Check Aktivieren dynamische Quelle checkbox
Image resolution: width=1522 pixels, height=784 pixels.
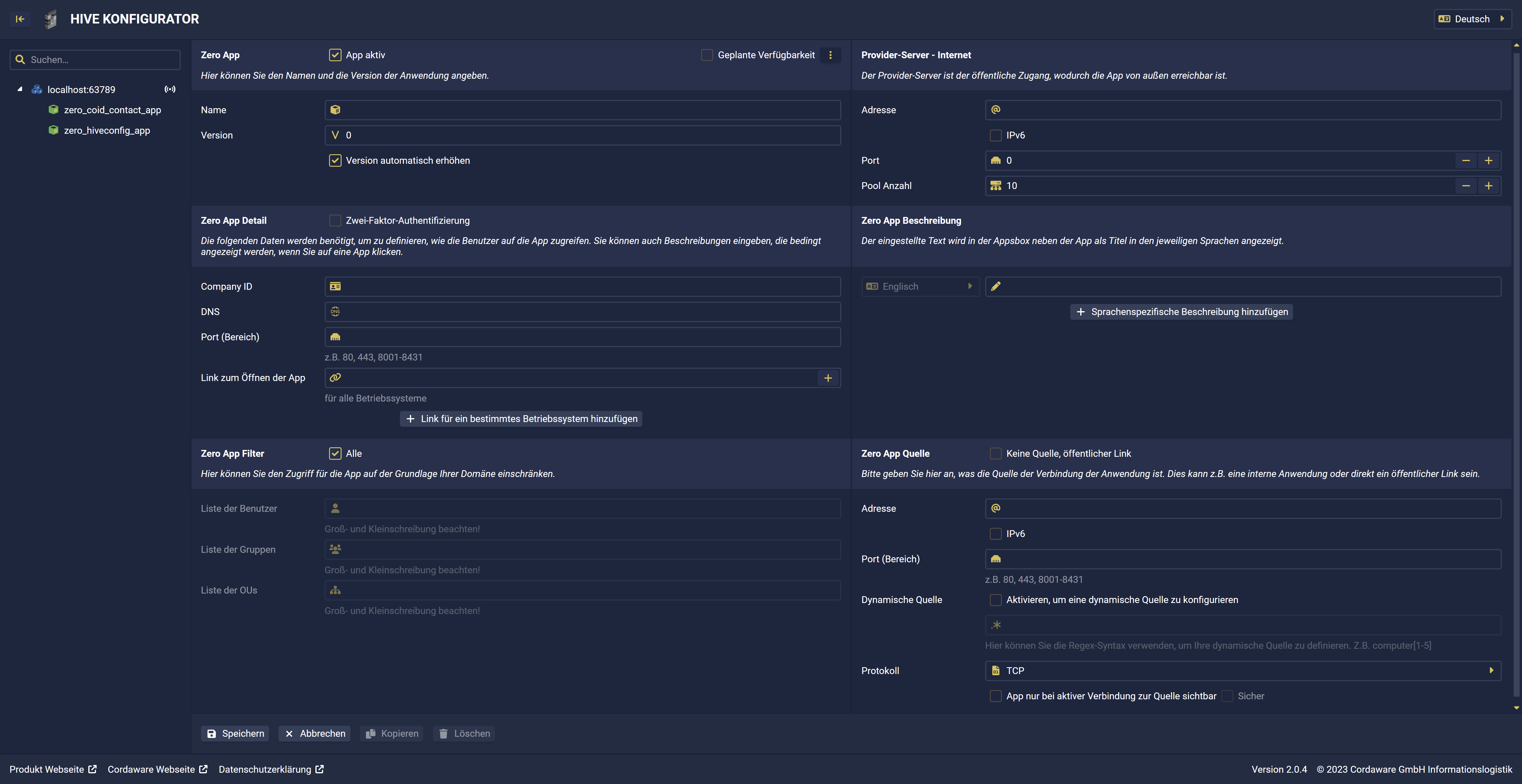pos(996,600)
